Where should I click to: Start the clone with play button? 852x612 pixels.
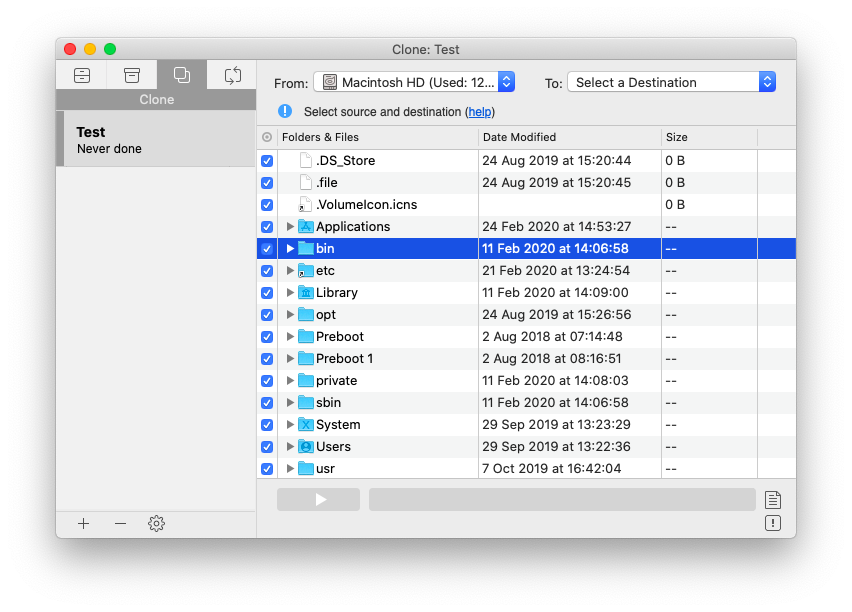click(x=318, y=499)
